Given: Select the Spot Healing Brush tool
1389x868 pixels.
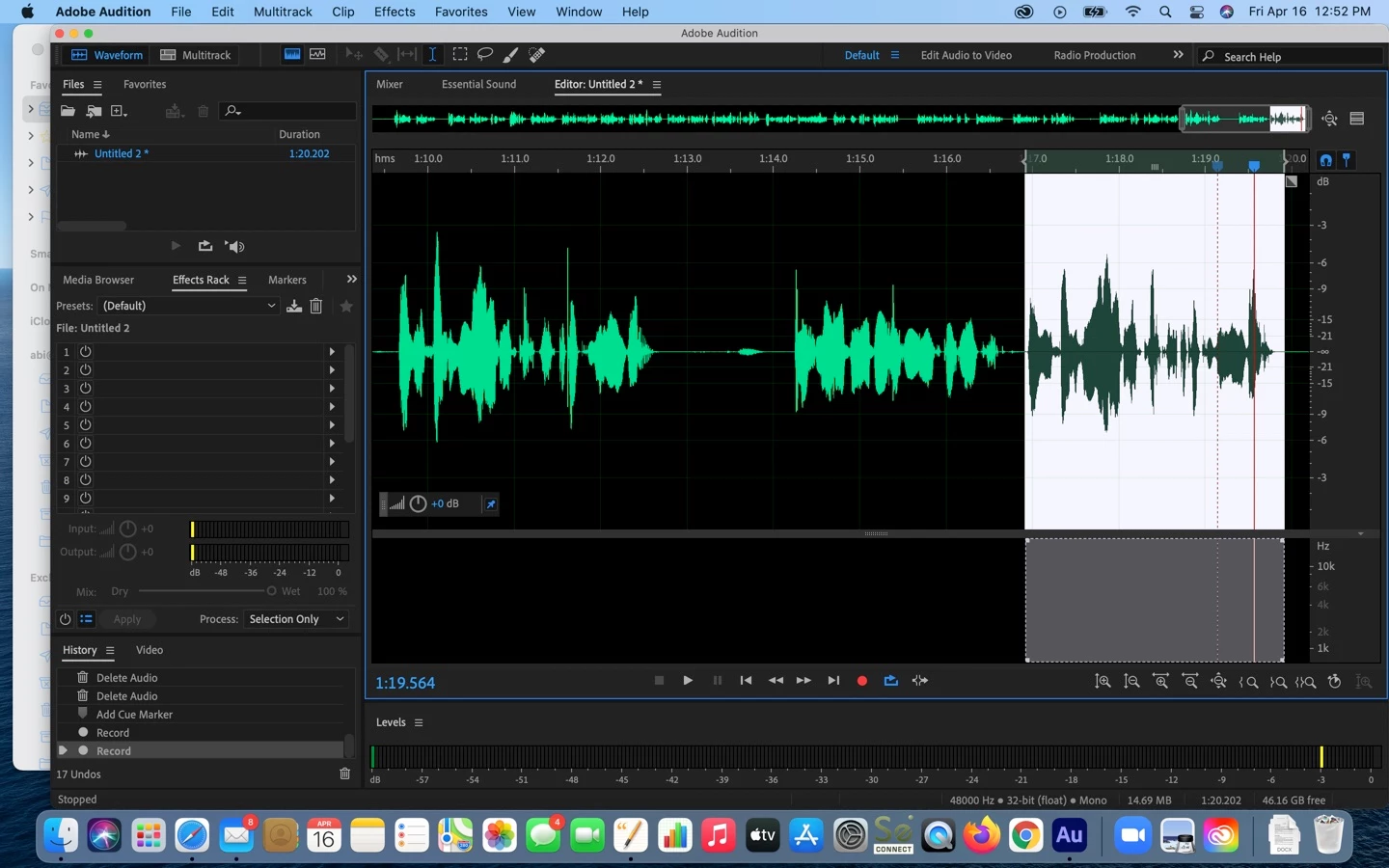Looking at the screenshot, I should (537, 55).
